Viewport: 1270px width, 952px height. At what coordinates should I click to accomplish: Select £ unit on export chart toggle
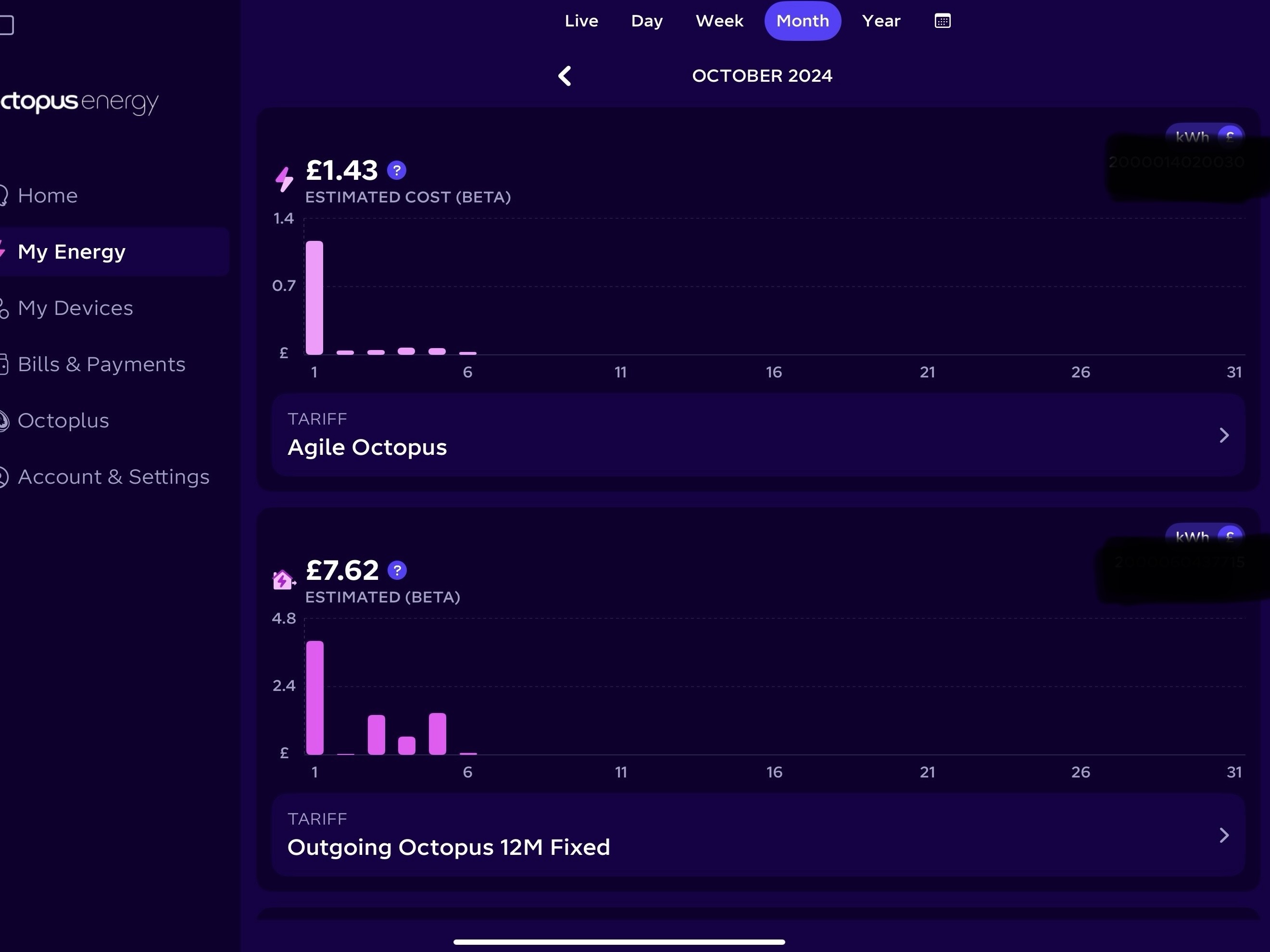pos(1230,537)
